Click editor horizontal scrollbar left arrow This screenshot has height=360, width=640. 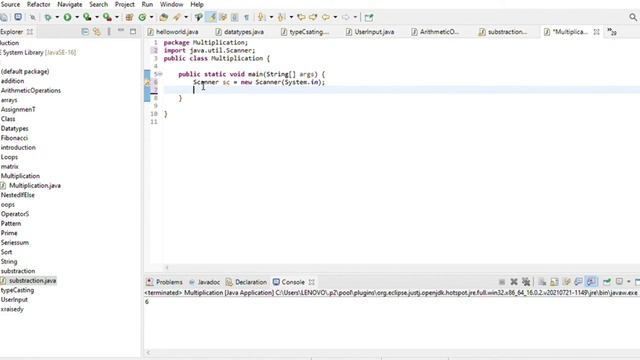167,268
